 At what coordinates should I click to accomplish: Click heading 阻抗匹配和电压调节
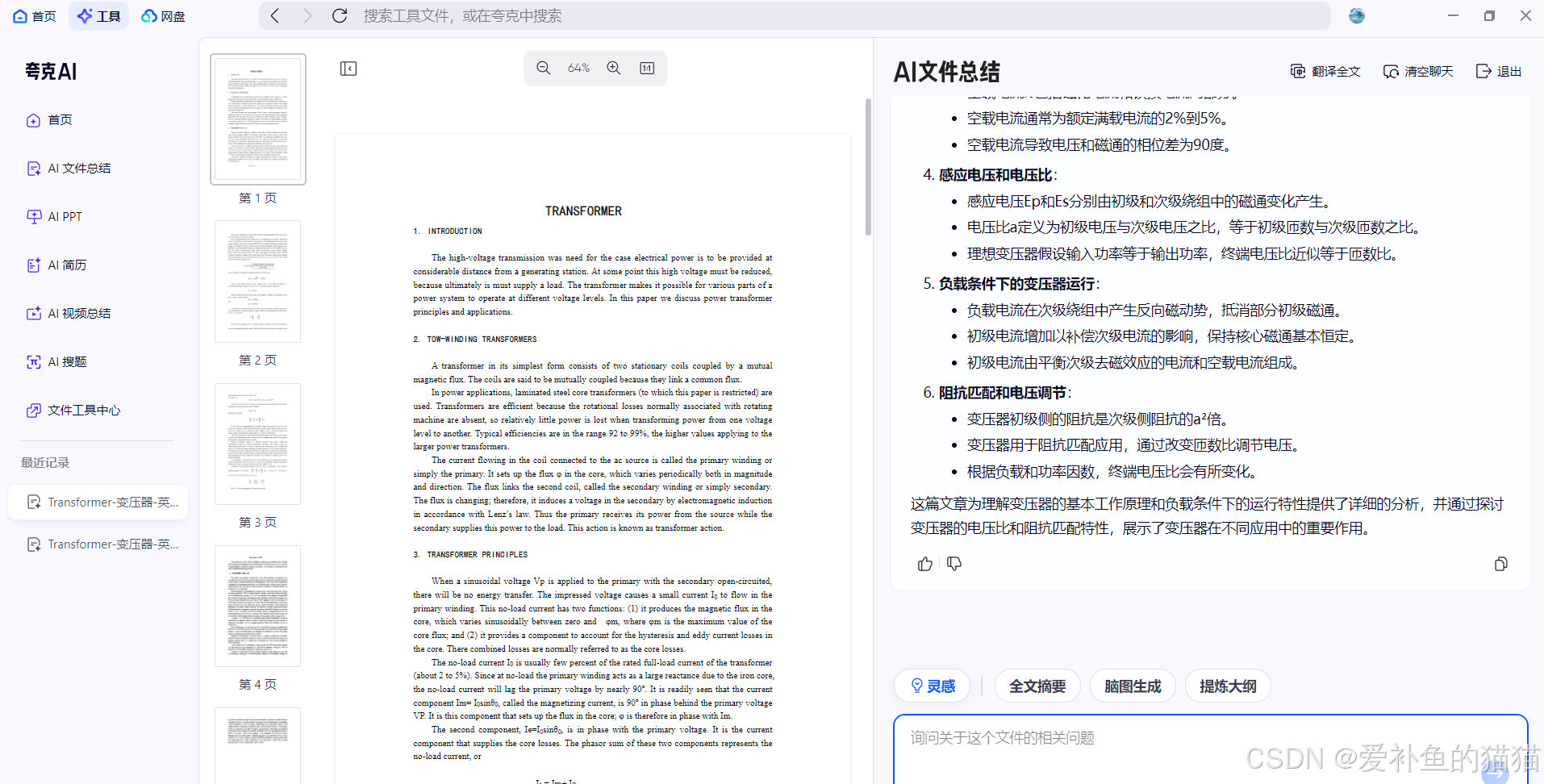pyautogui.click(x=1002, y=393)
